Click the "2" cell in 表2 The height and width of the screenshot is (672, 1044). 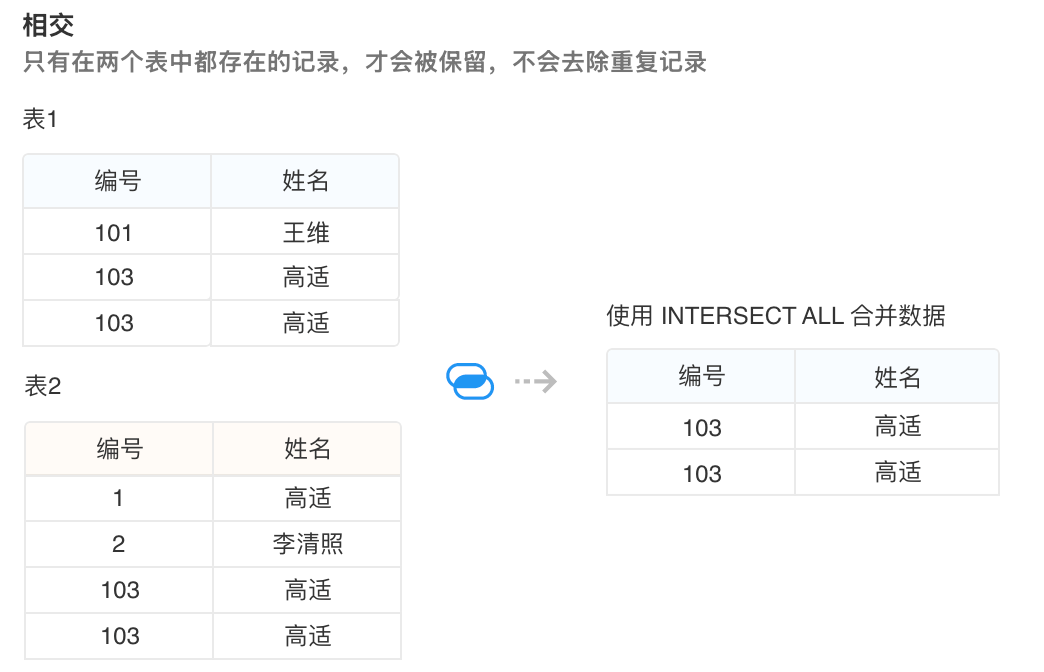119,544
